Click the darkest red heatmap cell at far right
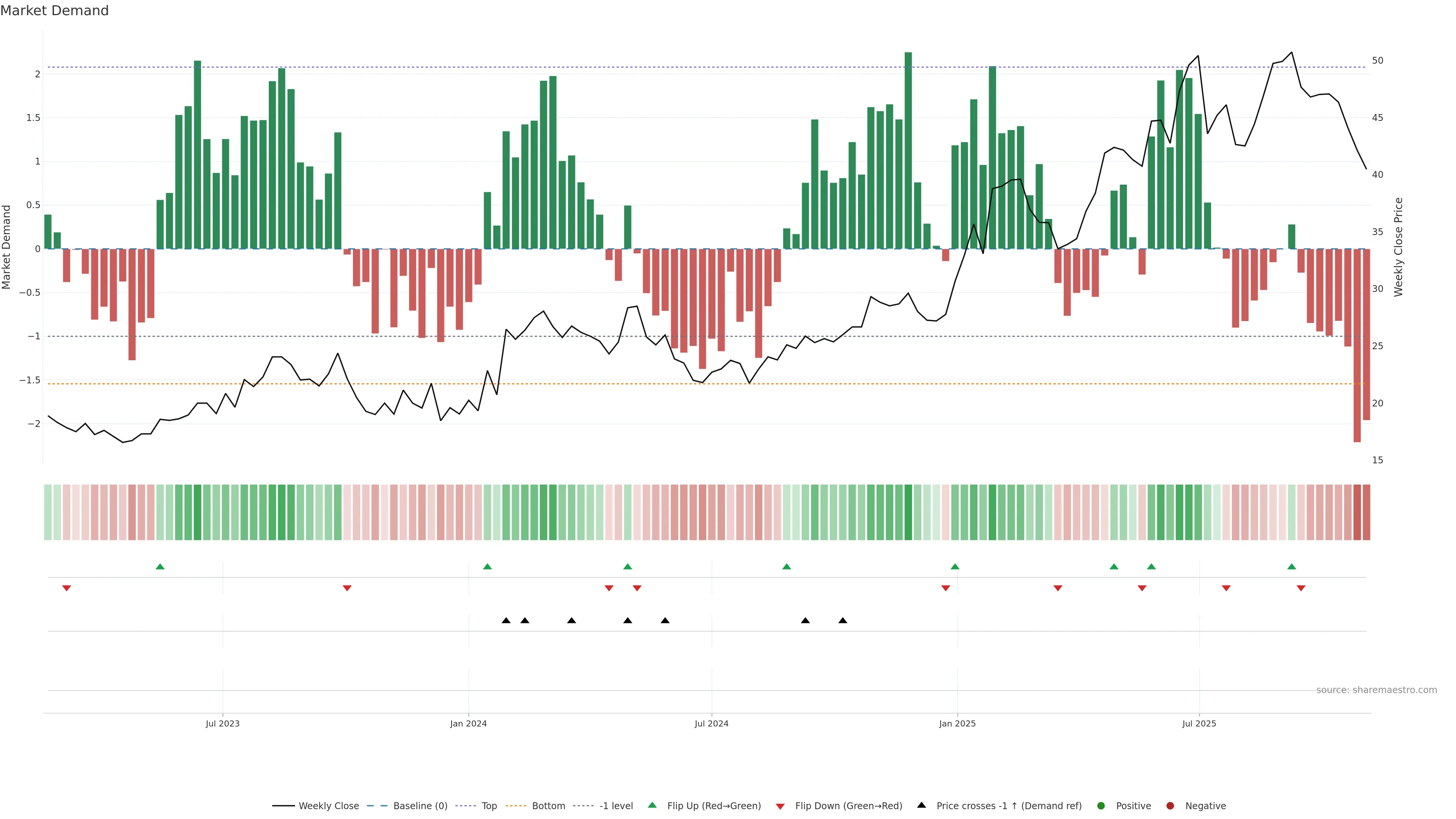Image resolution: width=1456 pixels, height=819 pixels. [x=1357, y=512]
